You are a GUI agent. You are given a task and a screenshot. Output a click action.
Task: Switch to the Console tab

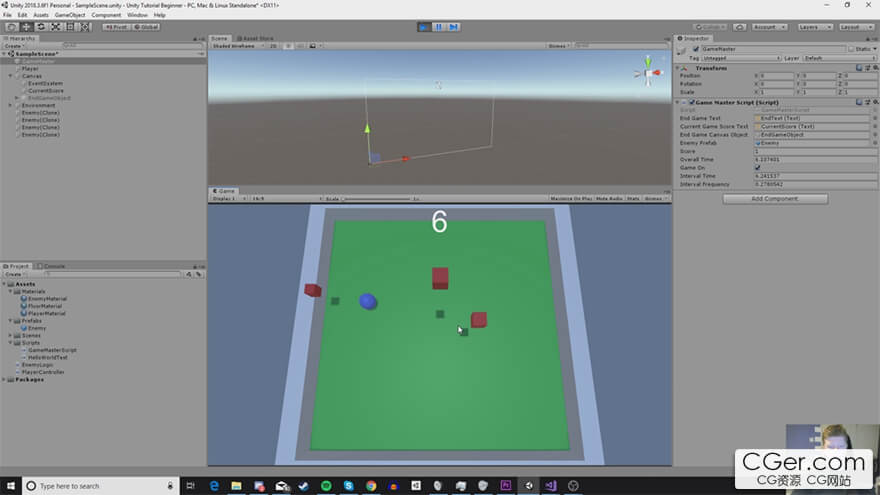[54, 266]
